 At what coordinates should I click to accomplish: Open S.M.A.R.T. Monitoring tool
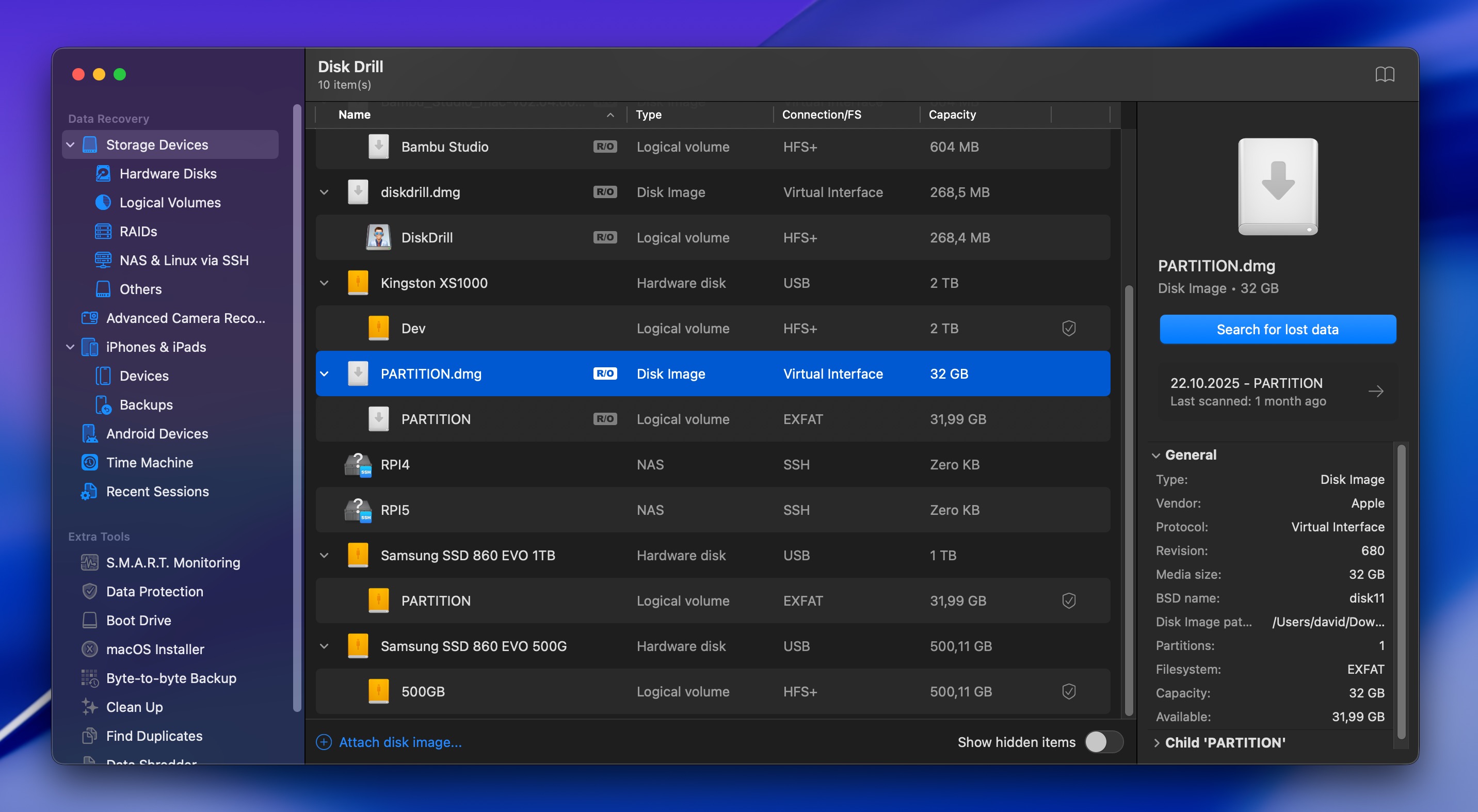(173, 562)
